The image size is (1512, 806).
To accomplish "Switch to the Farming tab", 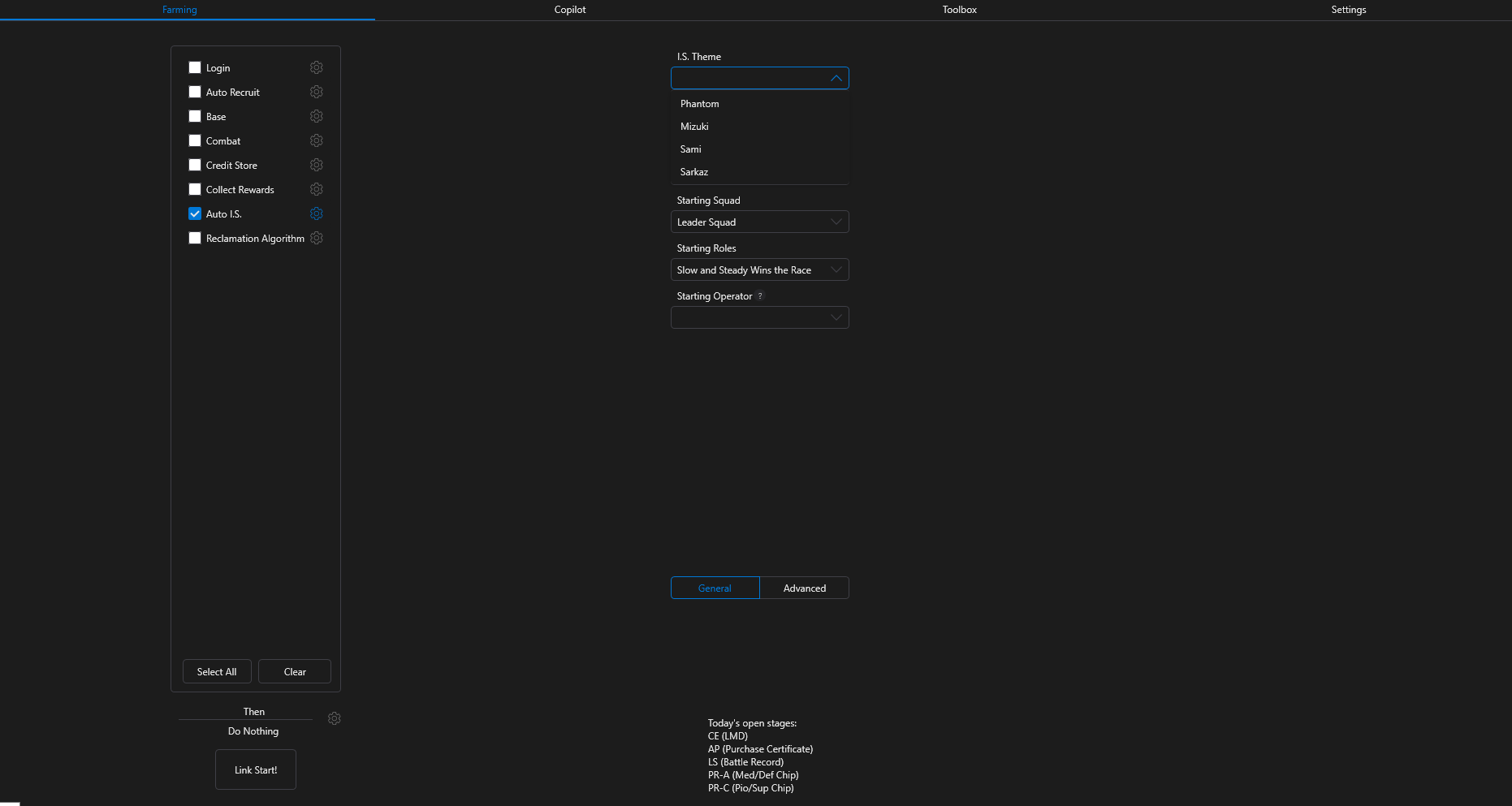I will 179,10.
